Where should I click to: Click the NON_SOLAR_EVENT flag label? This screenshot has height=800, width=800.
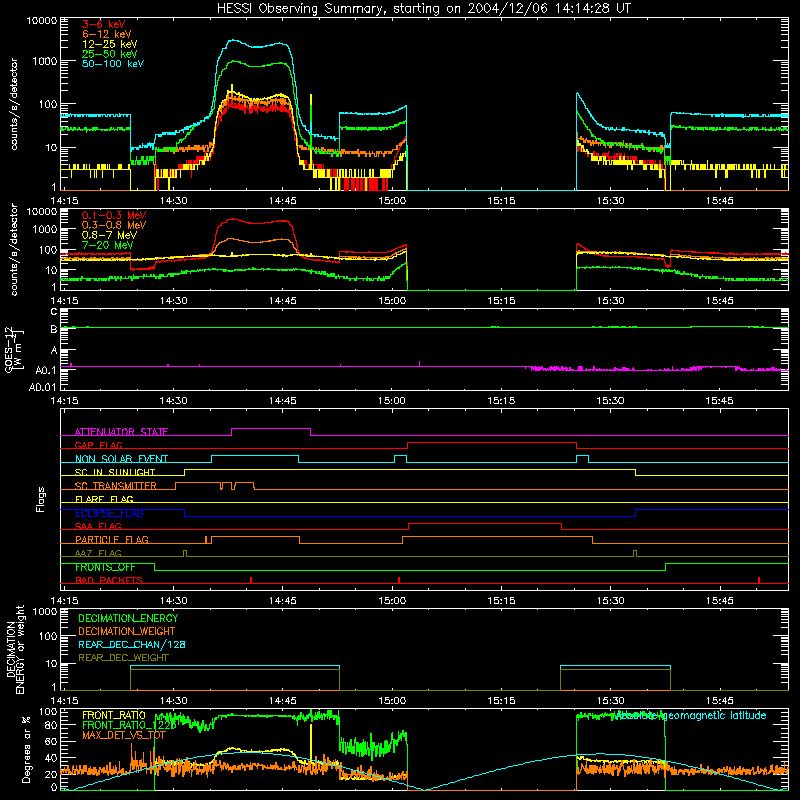pos(121,459)
